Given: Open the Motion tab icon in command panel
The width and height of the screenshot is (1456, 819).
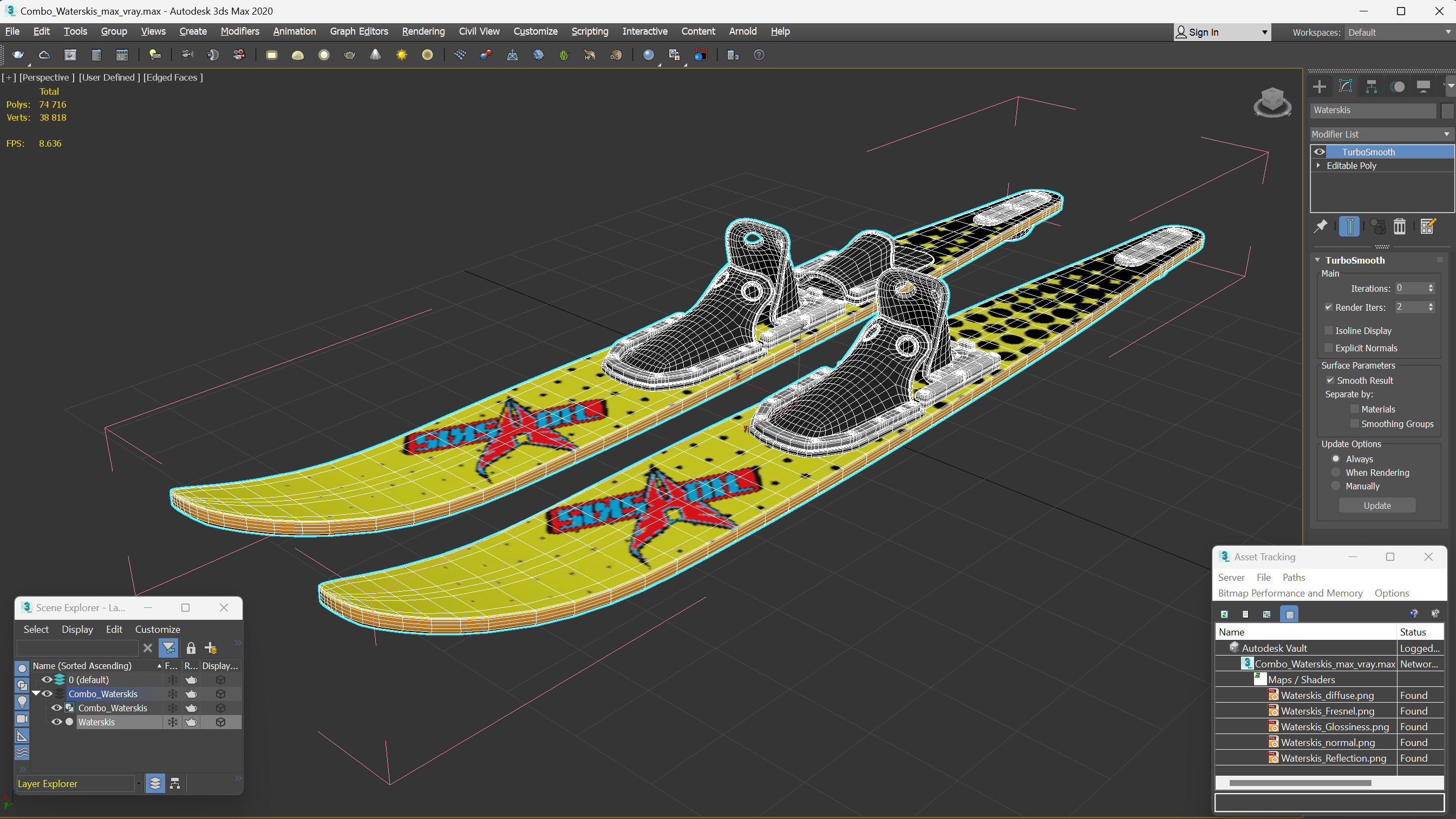Looking at the screenshot, I should click(1397, 87).
